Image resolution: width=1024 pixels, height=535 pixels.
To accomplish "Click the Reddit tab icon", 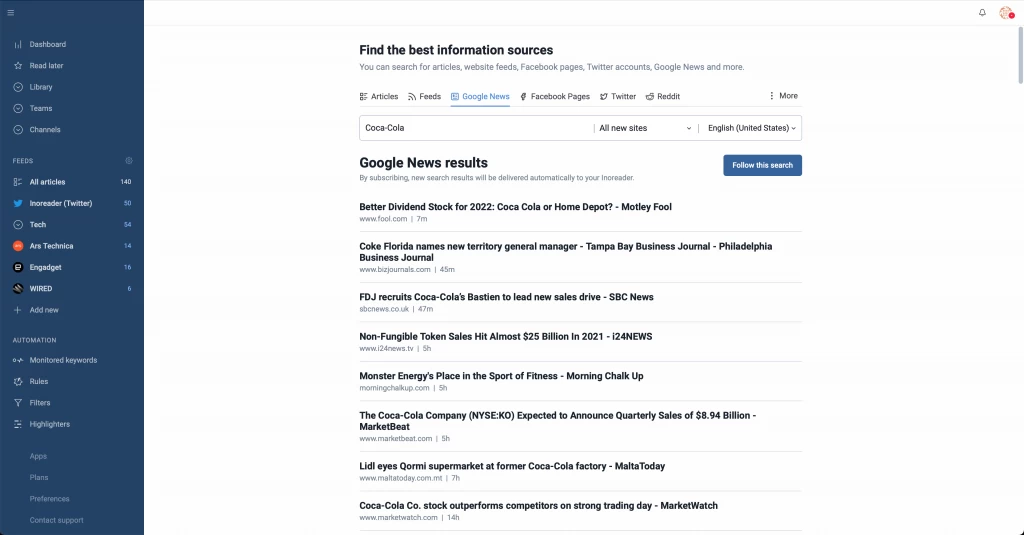I will (x=650, y=97).
